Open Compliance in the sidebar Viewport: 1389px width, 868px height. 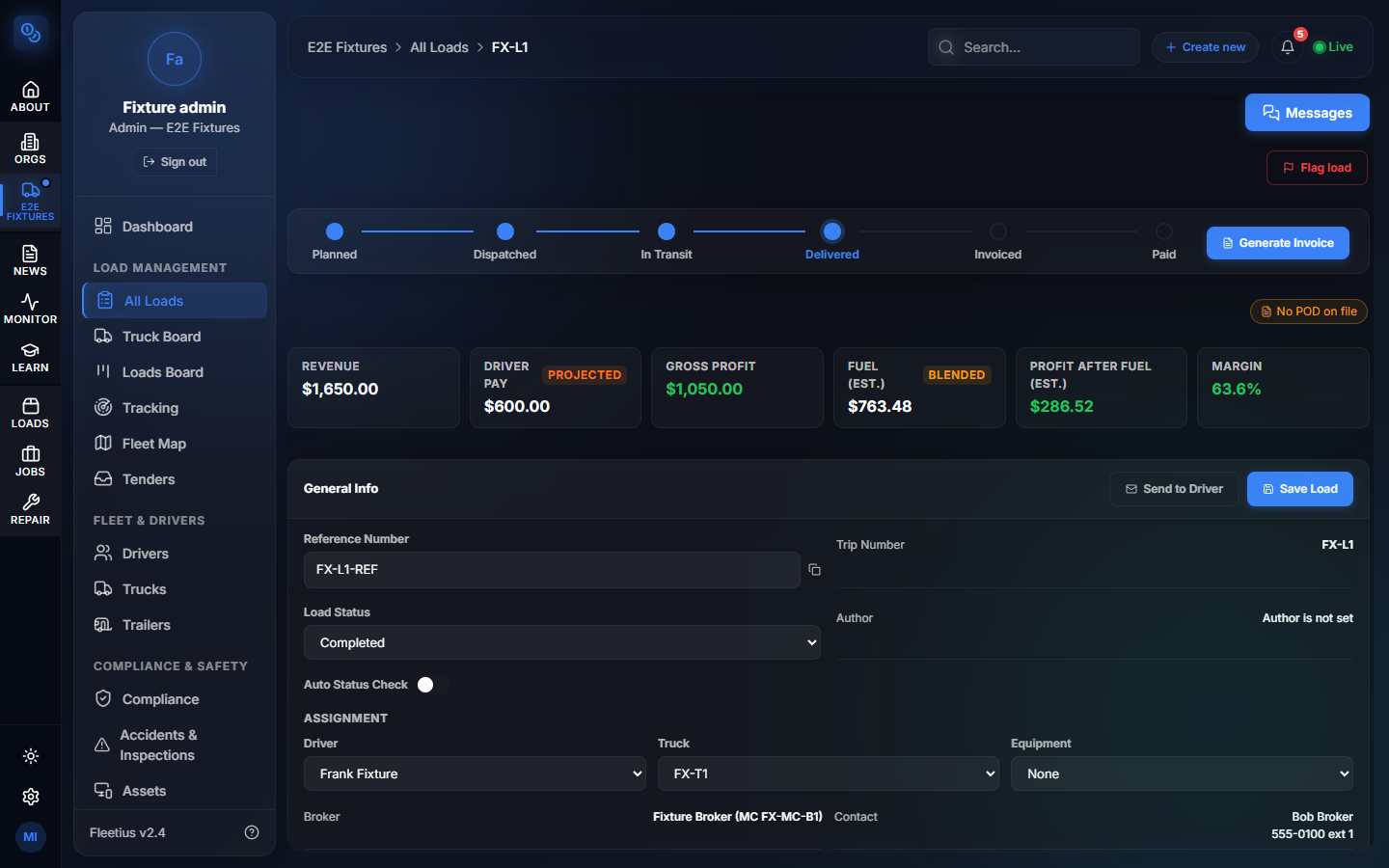pos(175,699)
